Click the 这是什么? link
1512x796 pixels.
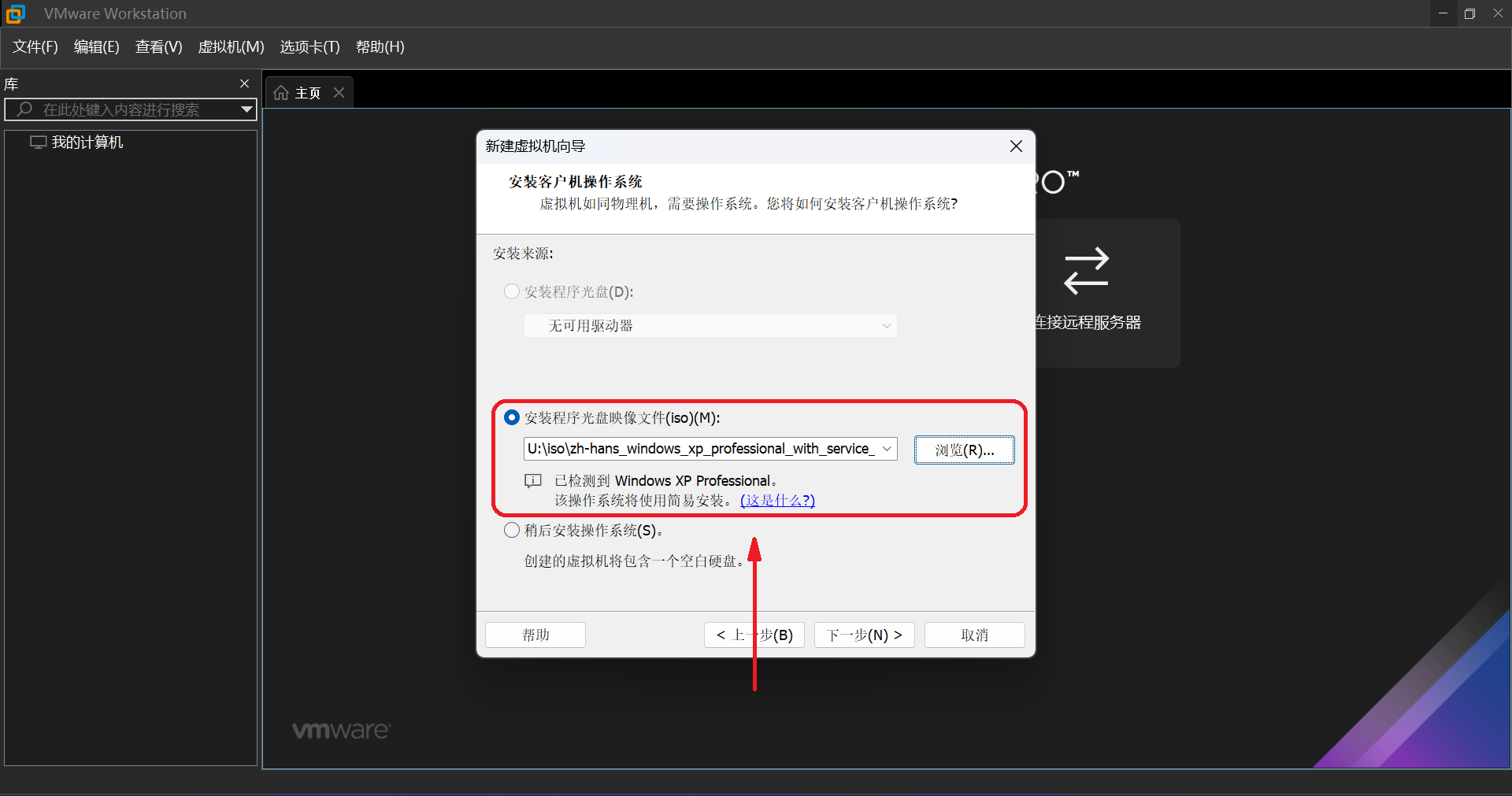777,501
